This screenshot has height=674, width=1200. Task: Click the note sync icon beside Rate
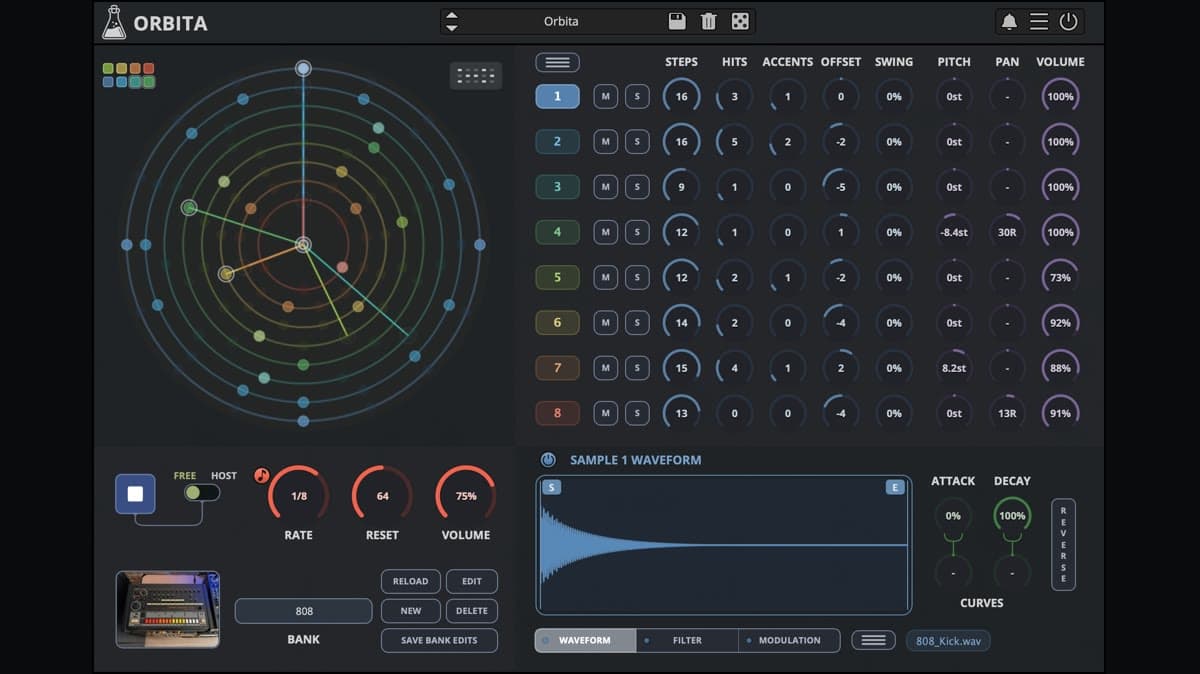tap(262, 475)
